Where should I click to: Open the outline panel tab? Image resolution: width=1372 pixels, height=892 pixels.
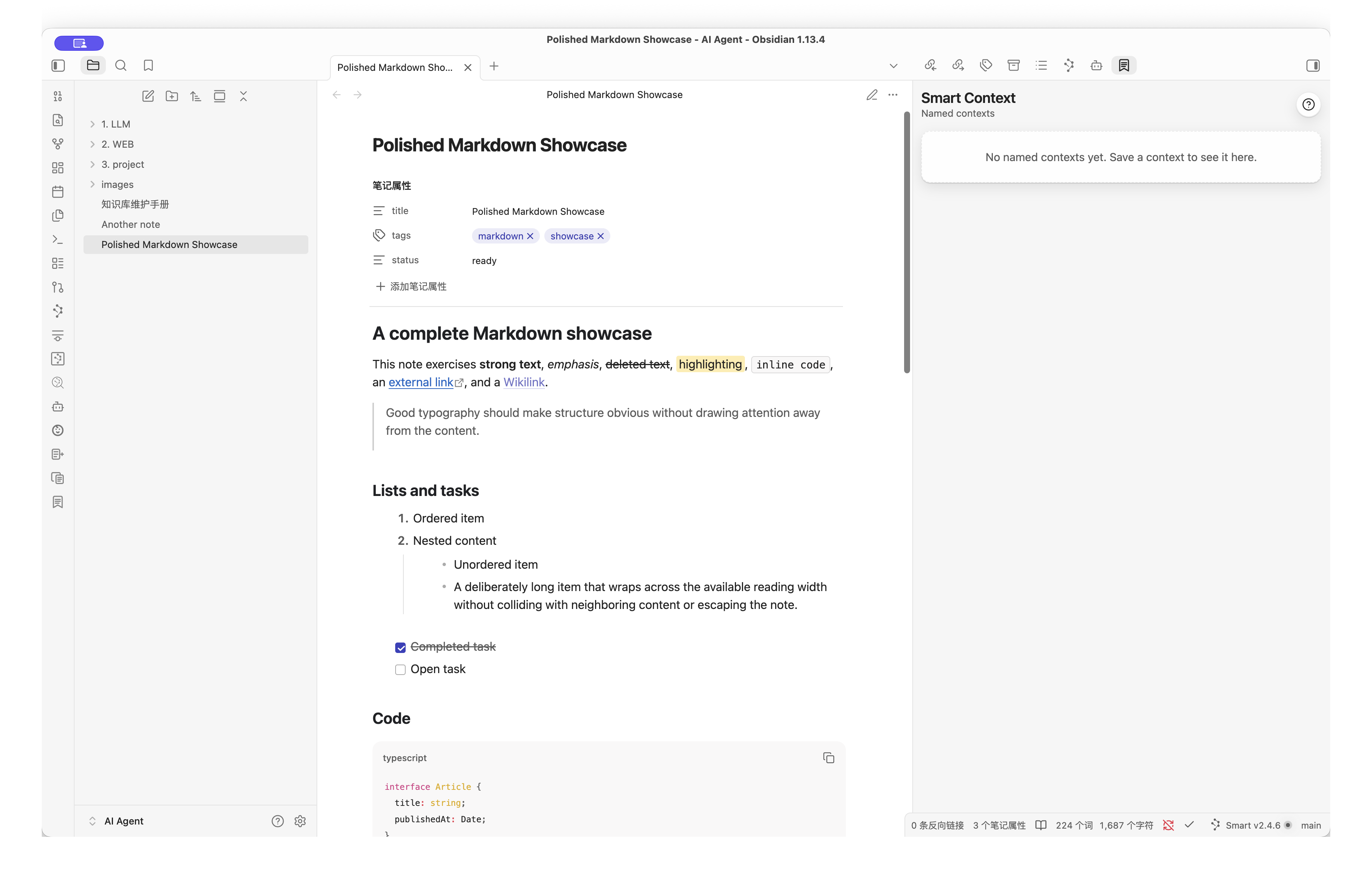(1041, 66)
